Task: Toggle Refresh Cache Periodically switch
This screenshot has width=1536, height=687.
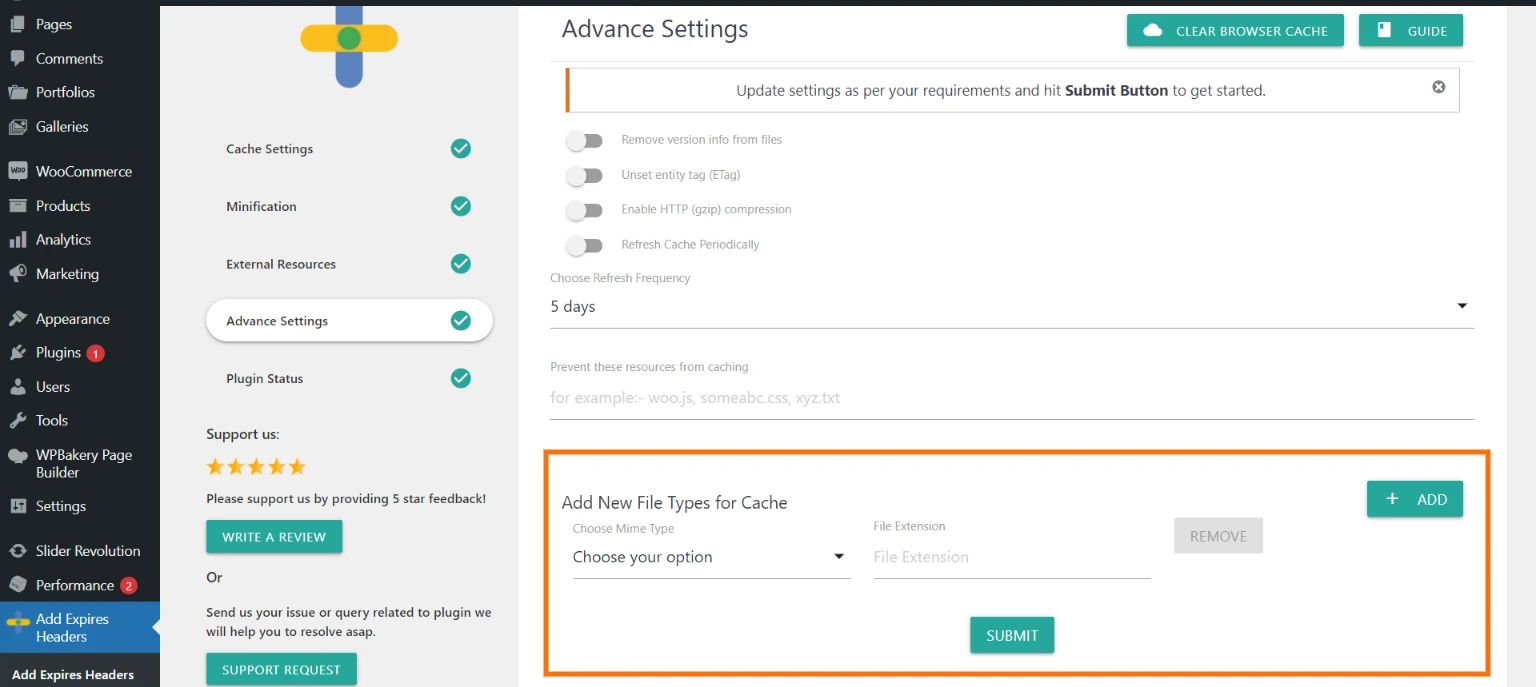Action: click(585, 245)
